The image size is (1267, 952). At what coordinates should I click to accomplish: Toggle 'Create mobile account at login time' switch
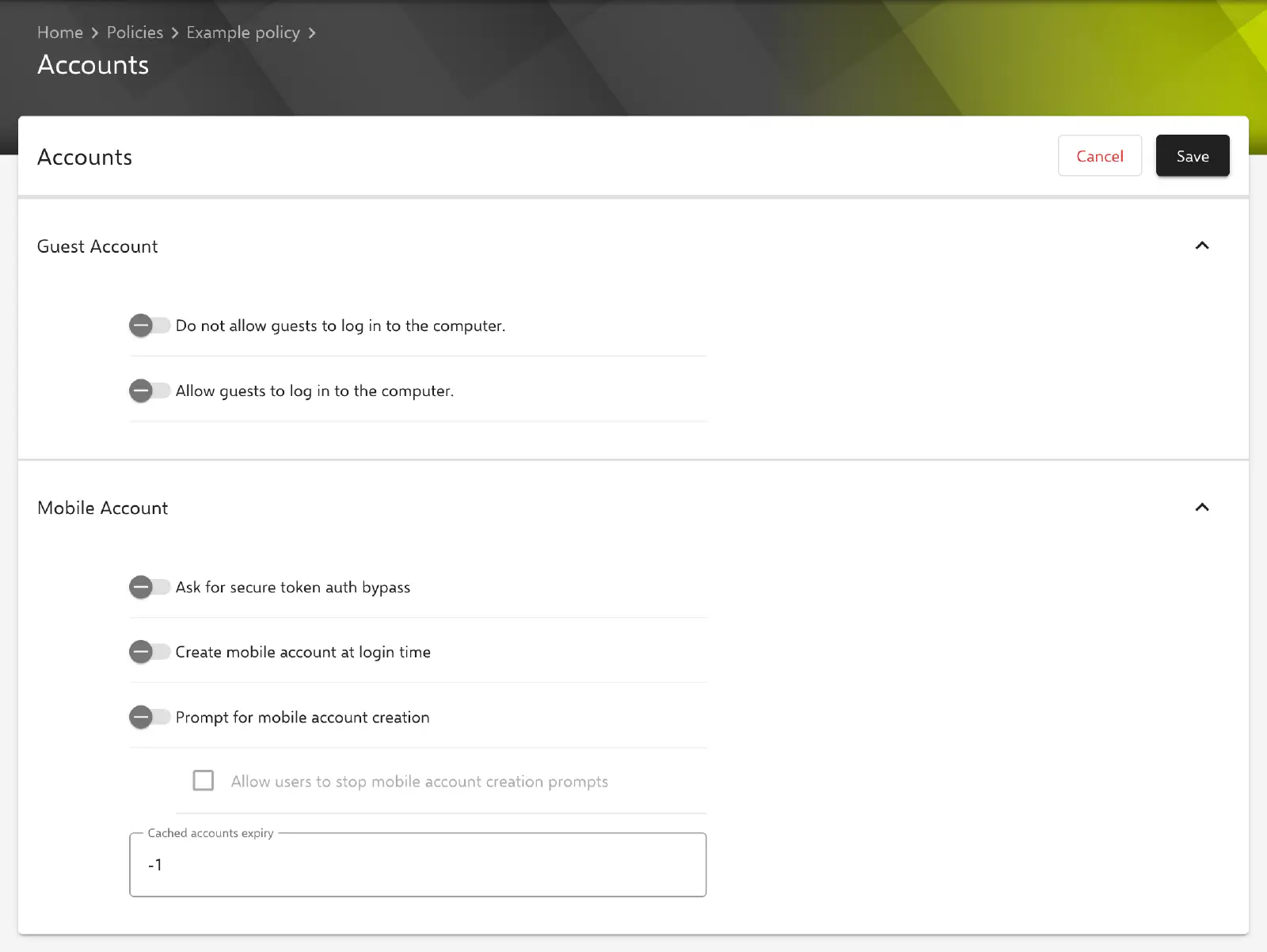pos(150,652)
